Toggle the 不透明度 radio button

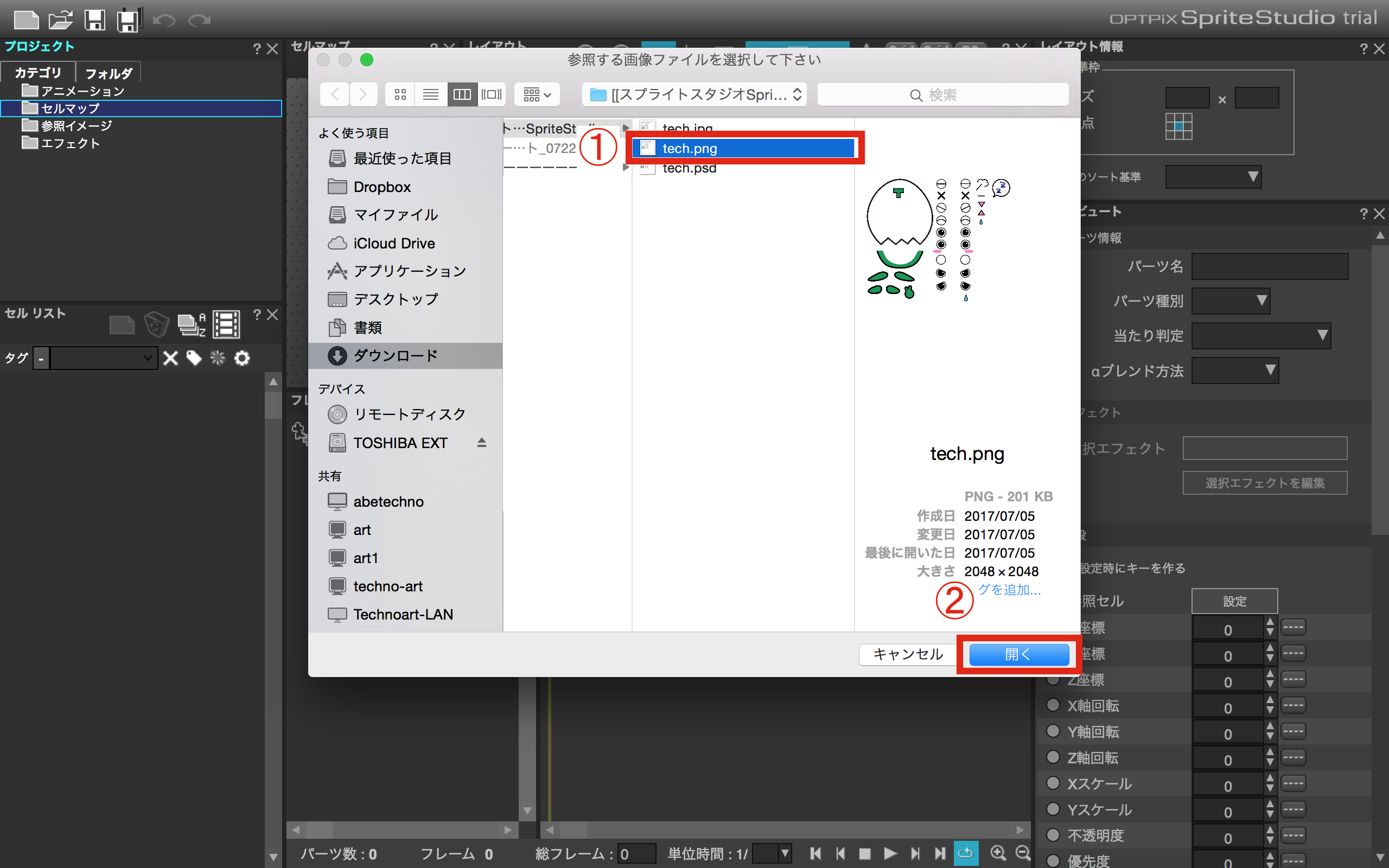click(1053, 835)
